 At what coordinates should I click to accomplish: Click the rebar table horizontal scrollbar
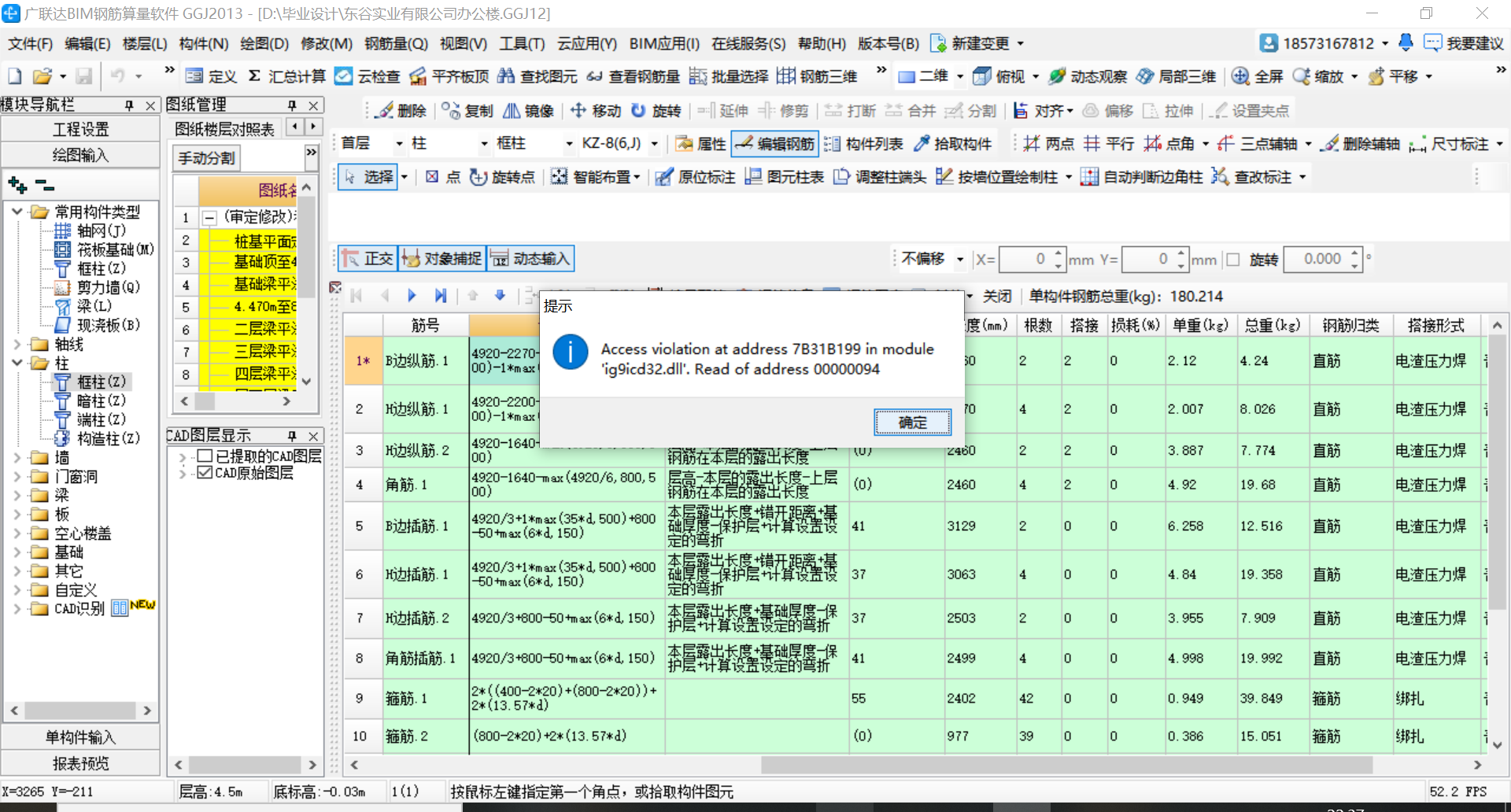[1066, 765]
